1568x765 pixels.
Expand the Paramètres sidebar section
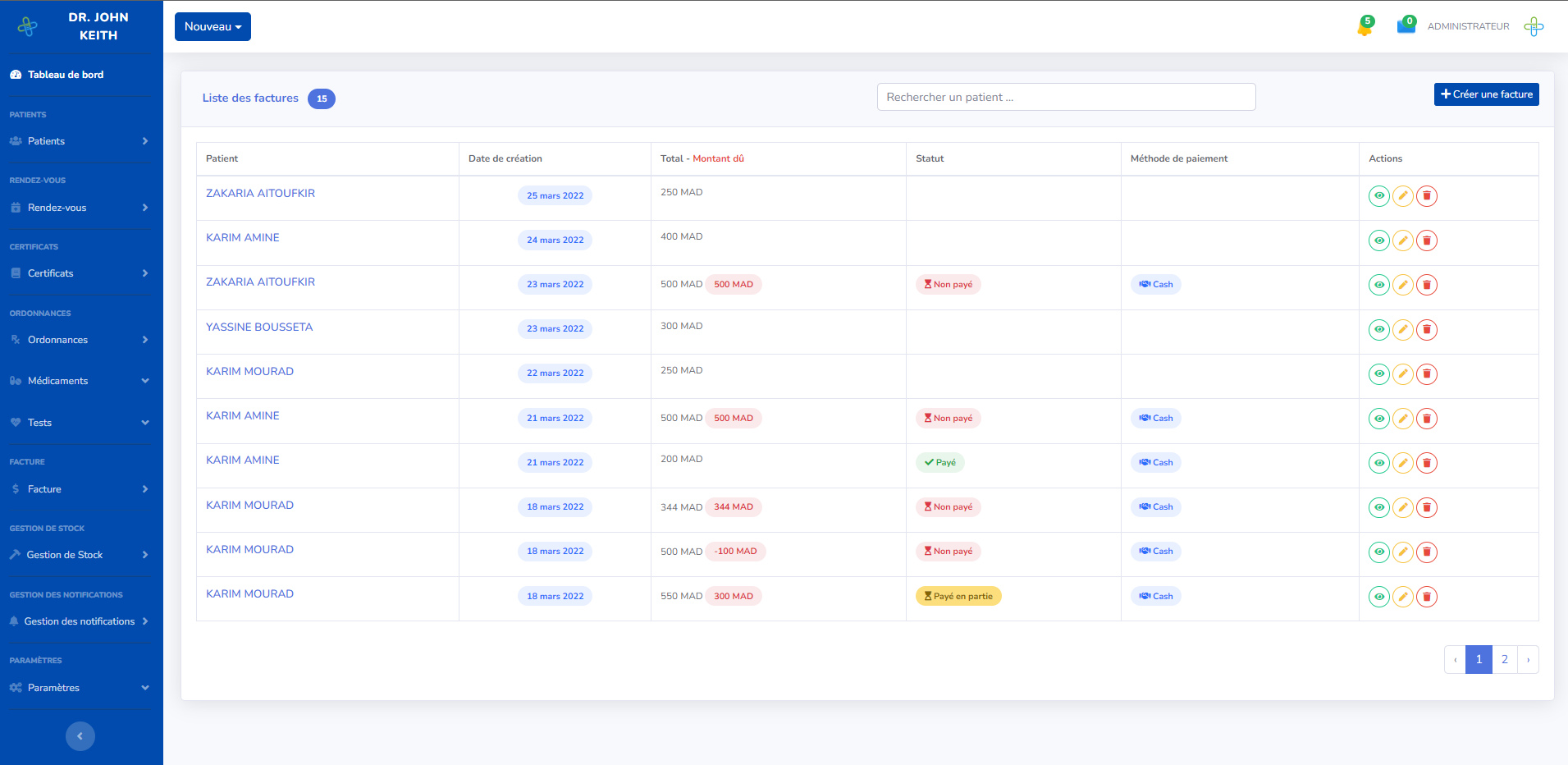click(x=80, y=688)
